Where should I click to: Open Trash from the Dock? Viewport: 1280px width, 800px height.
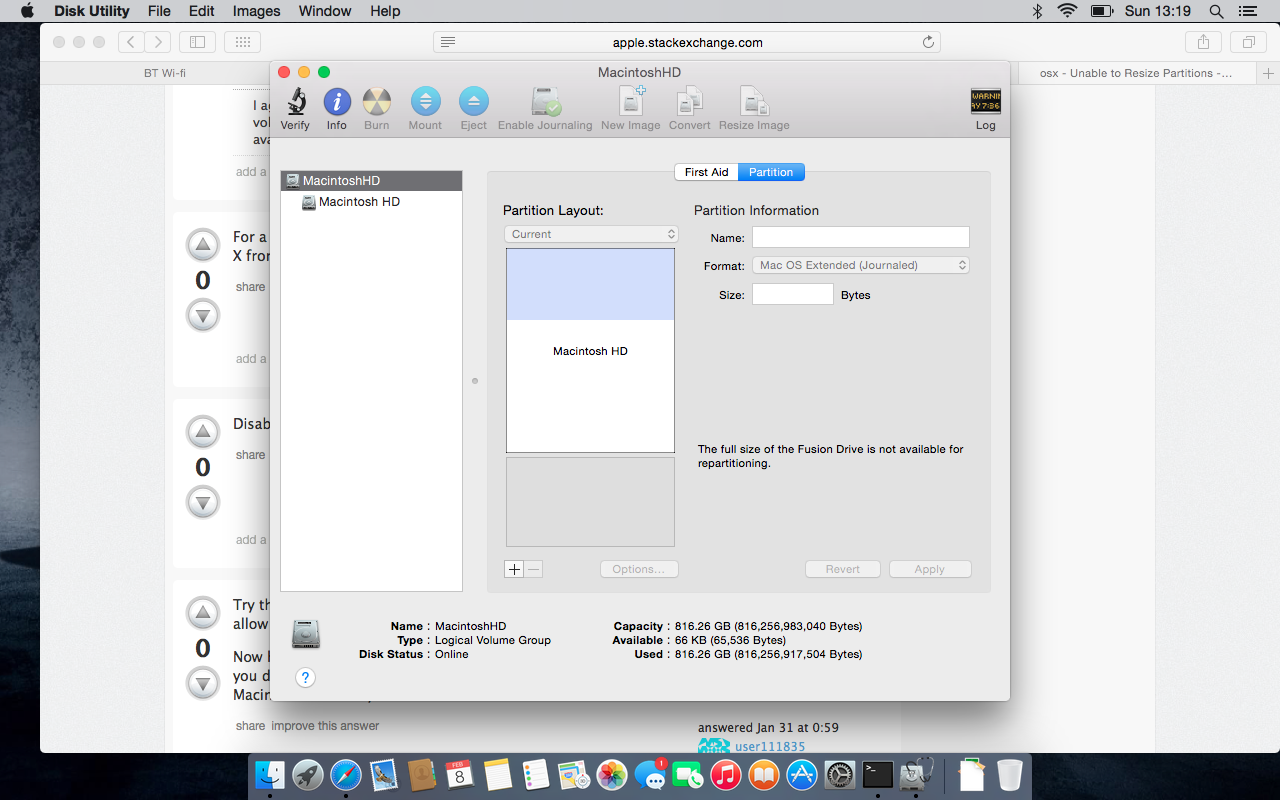coord(1010,774)
